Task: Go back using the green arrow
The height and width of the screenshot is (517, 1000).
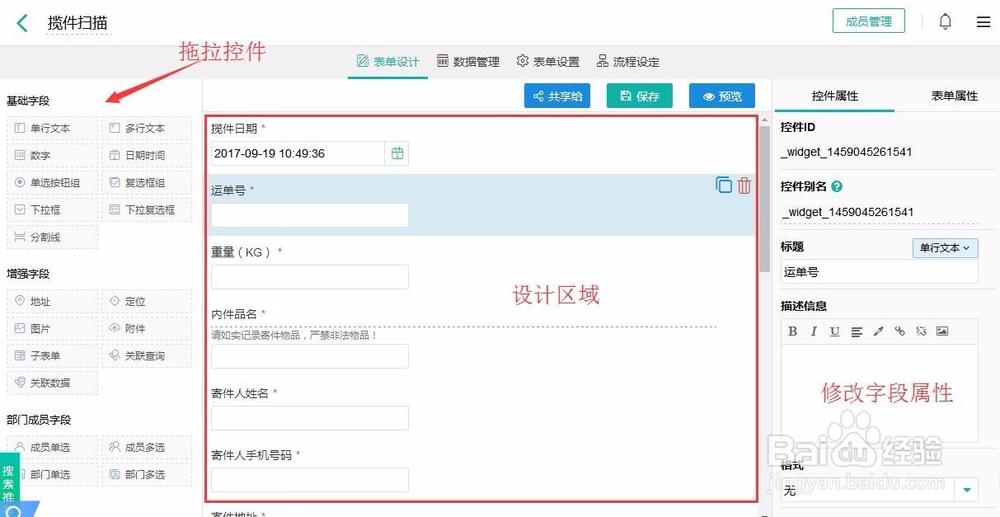Action: pos(22,23)
